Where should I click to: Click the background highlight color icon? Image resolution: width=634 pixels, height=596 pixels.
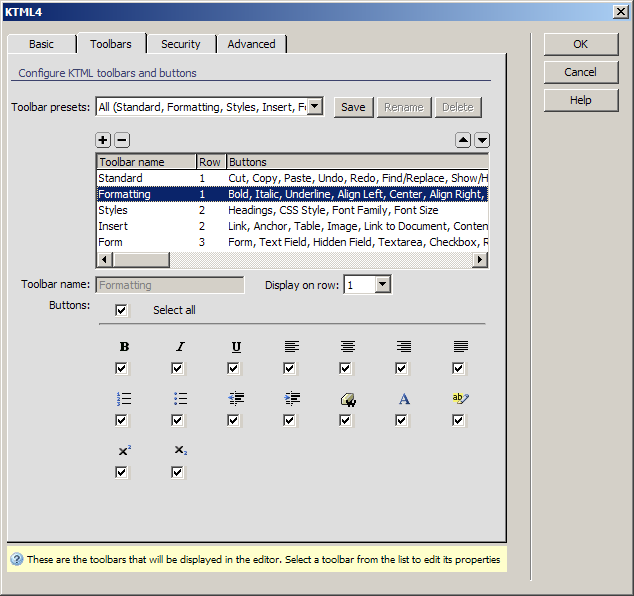461,398
